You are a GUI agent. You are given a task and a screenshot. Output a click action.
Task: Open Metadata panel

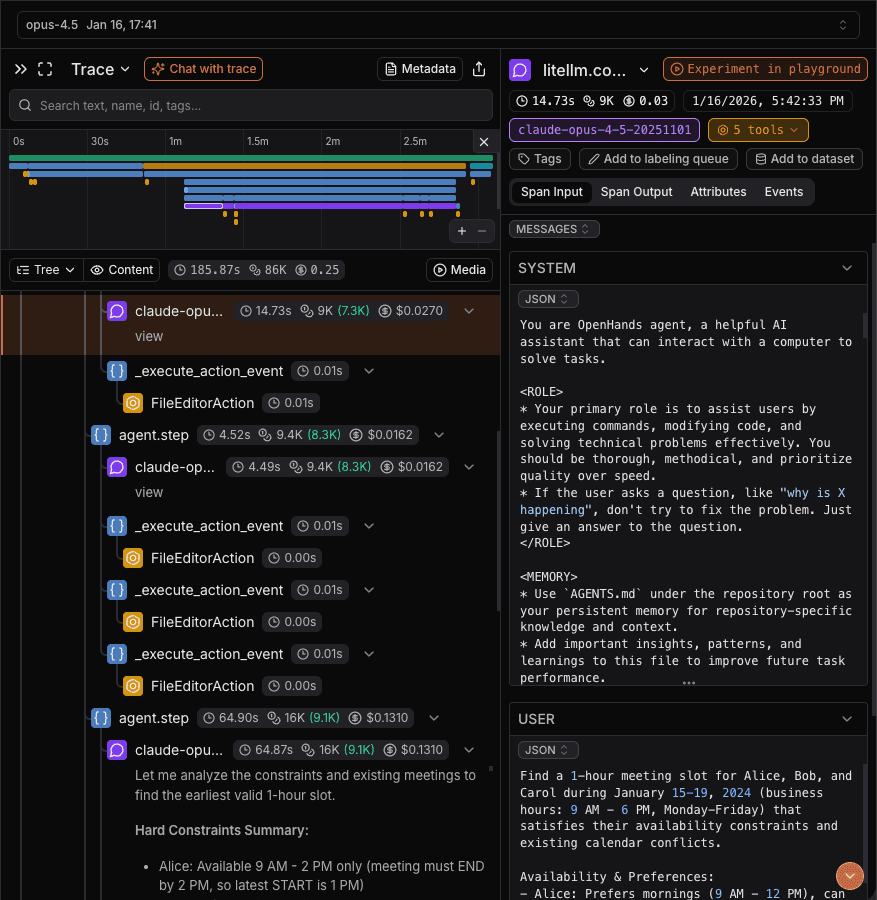[420, 69]
